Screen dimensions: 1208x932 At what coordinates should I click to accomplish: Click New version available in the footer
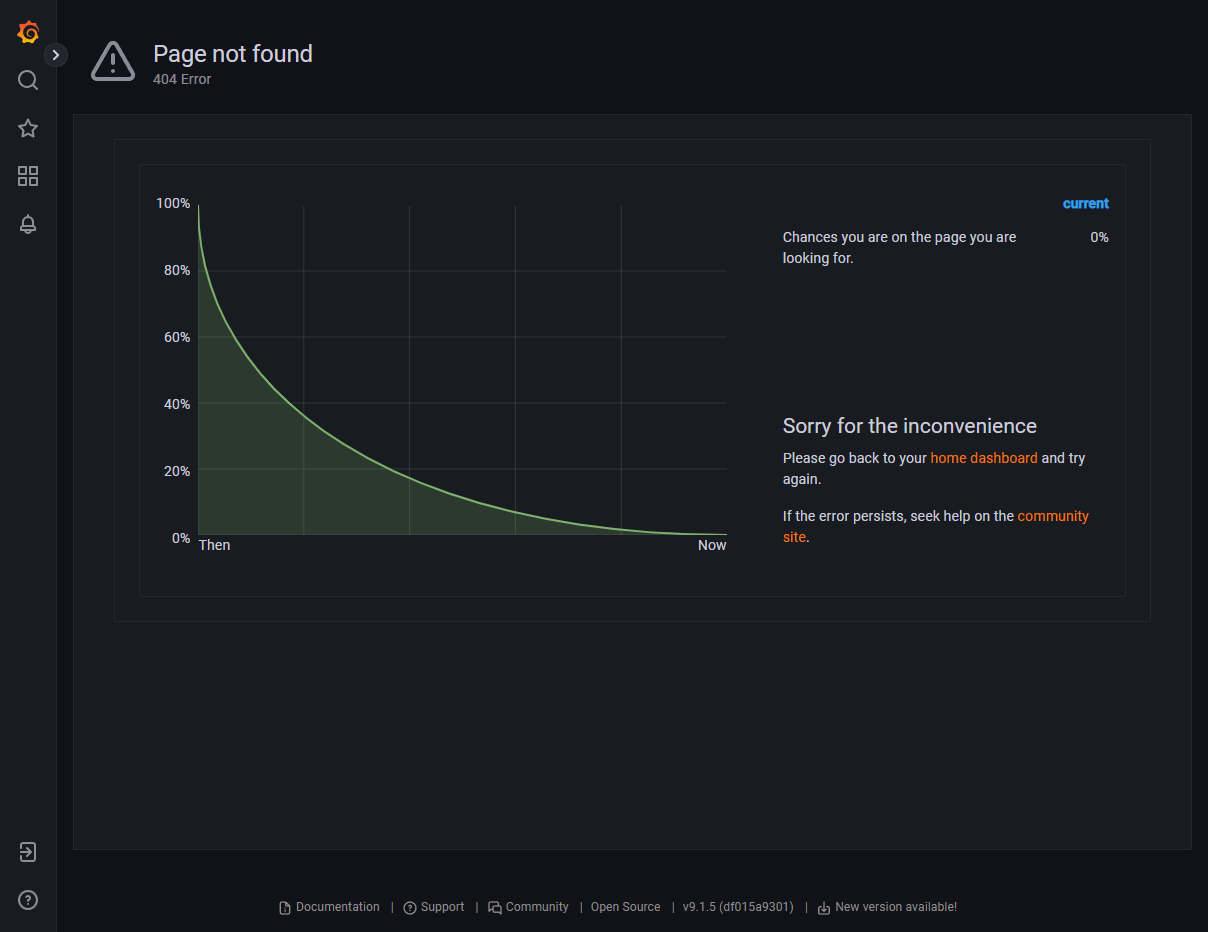(x=896, y=906)
